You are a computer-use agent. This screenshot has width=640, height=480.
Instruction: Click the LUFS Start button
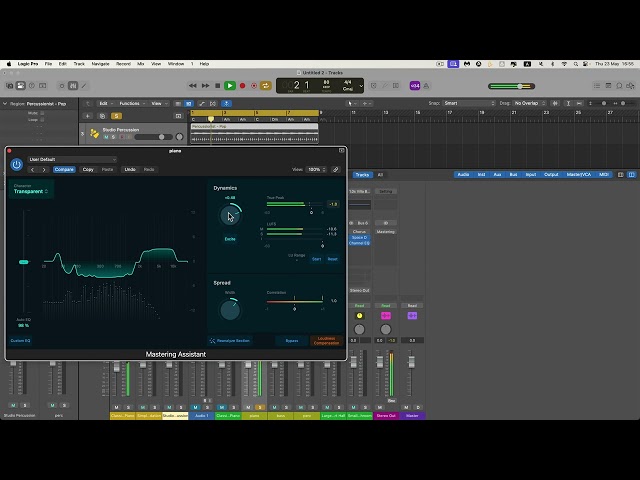coord(316,259)
